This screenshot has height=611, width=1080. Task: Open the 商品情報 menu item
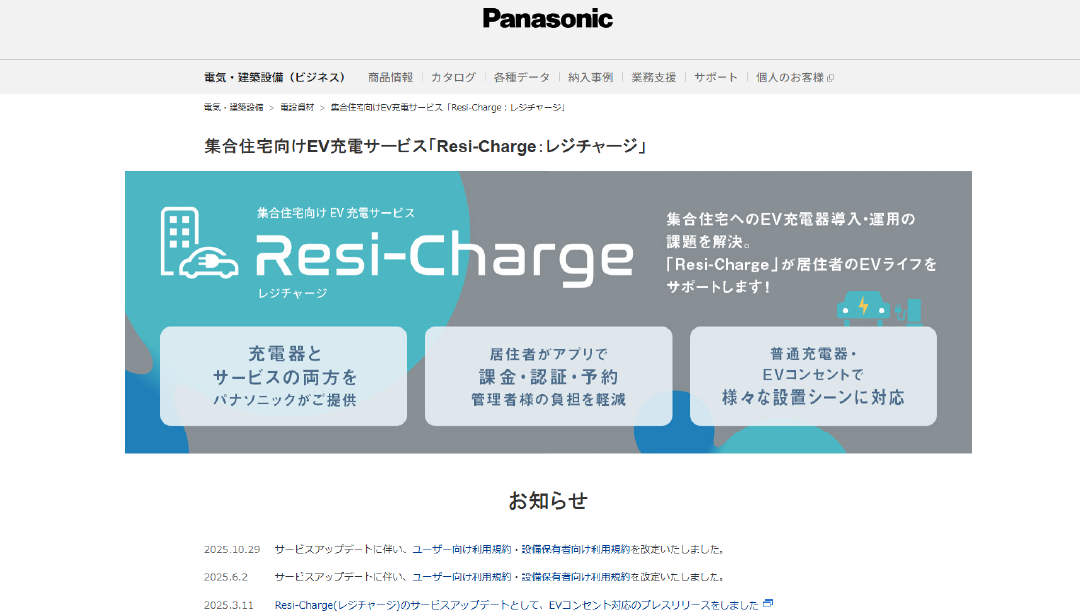coord(391,76)
